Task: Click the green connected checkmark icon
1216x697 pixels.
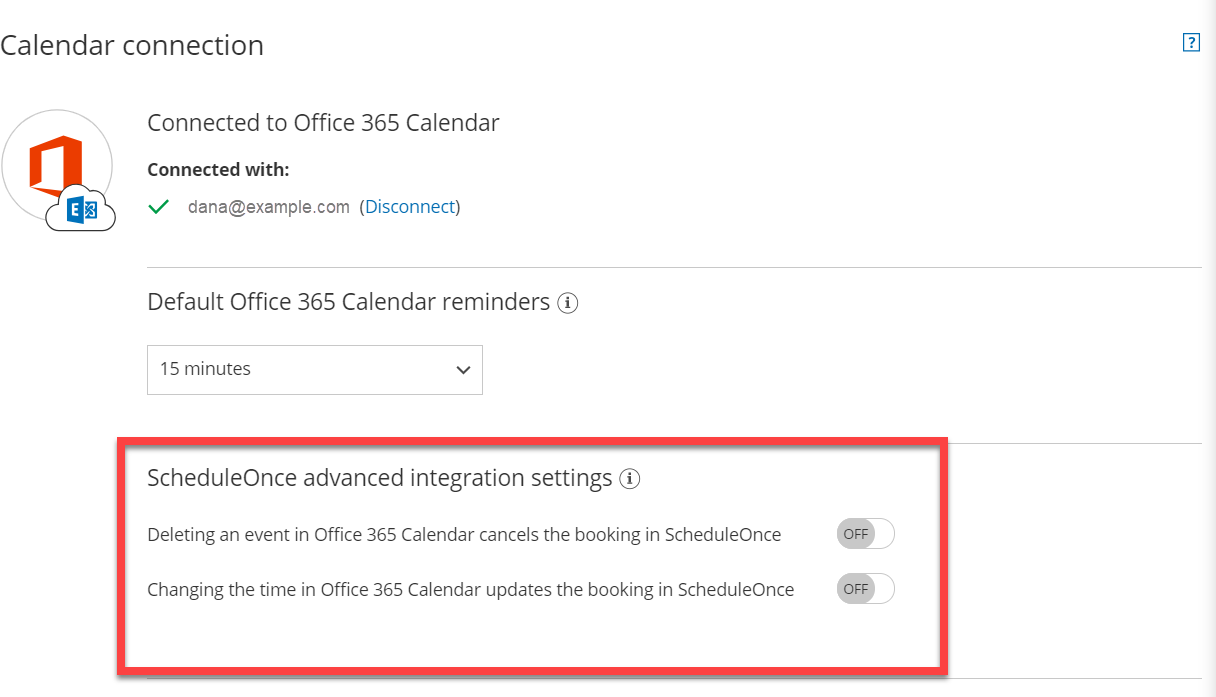Action: (158, 207)
